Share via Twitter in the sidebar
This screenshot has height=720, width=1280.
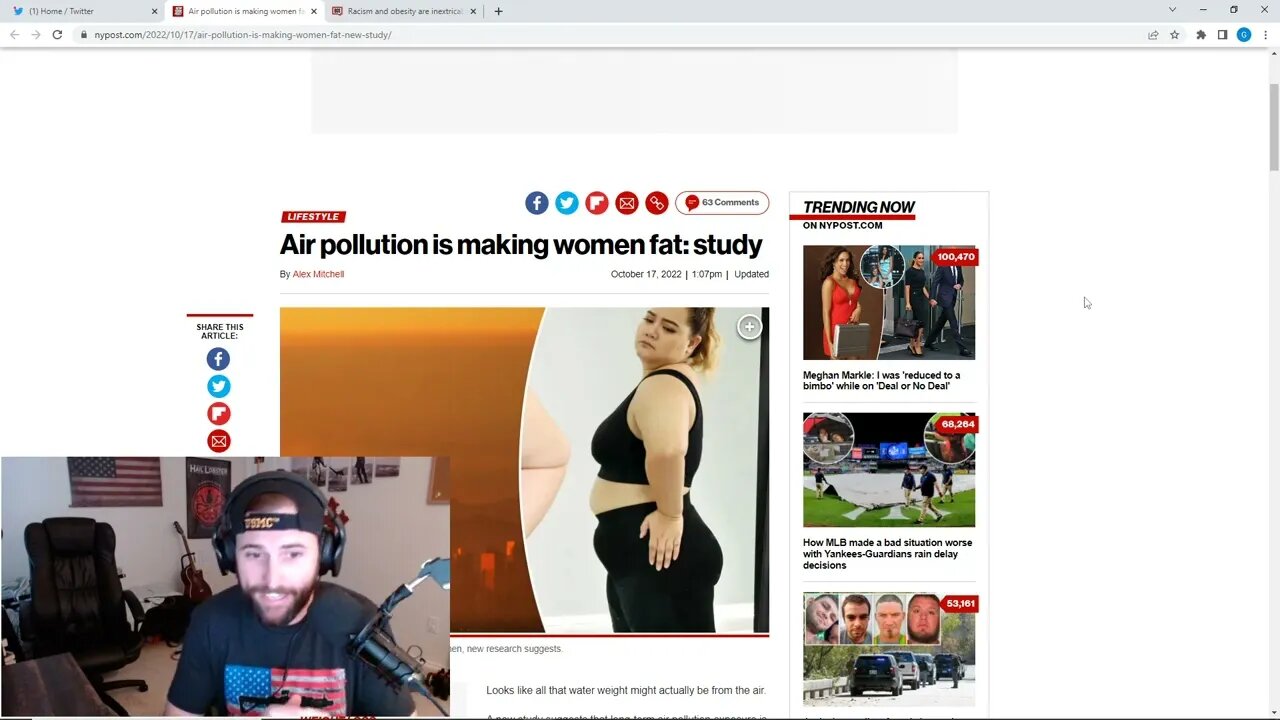[218, 386]
